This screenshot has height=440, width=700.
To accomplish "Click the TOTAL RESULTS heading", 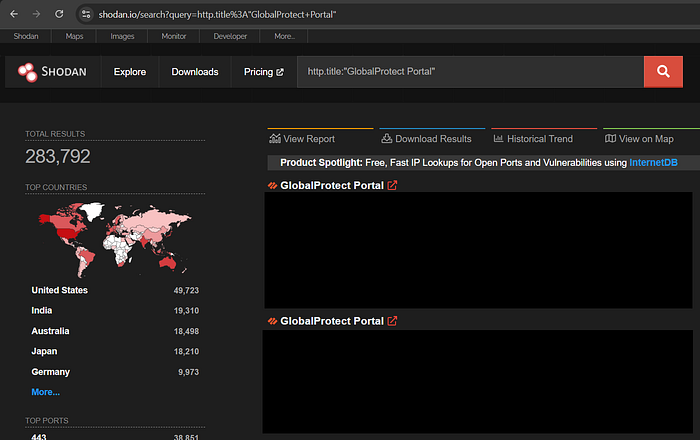I will click(x=55, y=134).
